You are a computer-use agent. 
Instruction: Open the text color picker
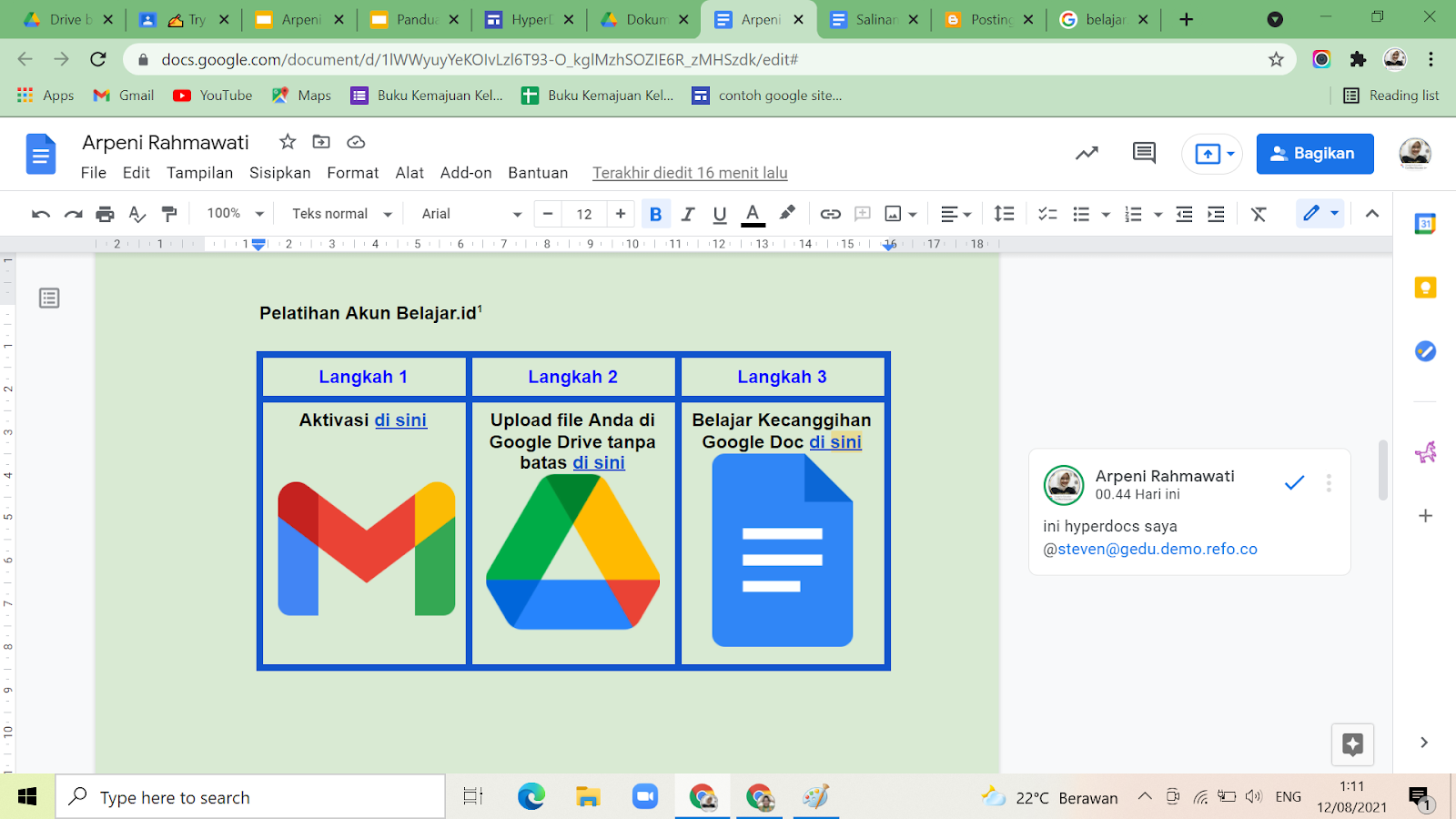(x=753, y=214)
